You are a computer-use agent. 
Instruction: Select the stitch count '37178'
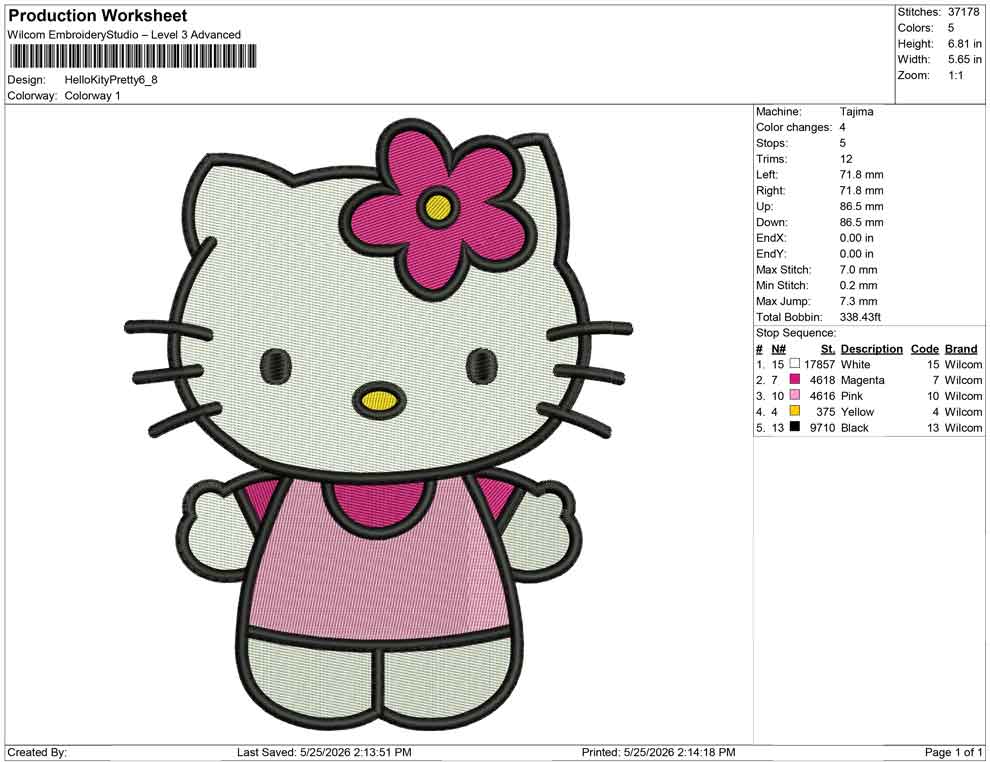pyautogui.click(x=962, y=12)
